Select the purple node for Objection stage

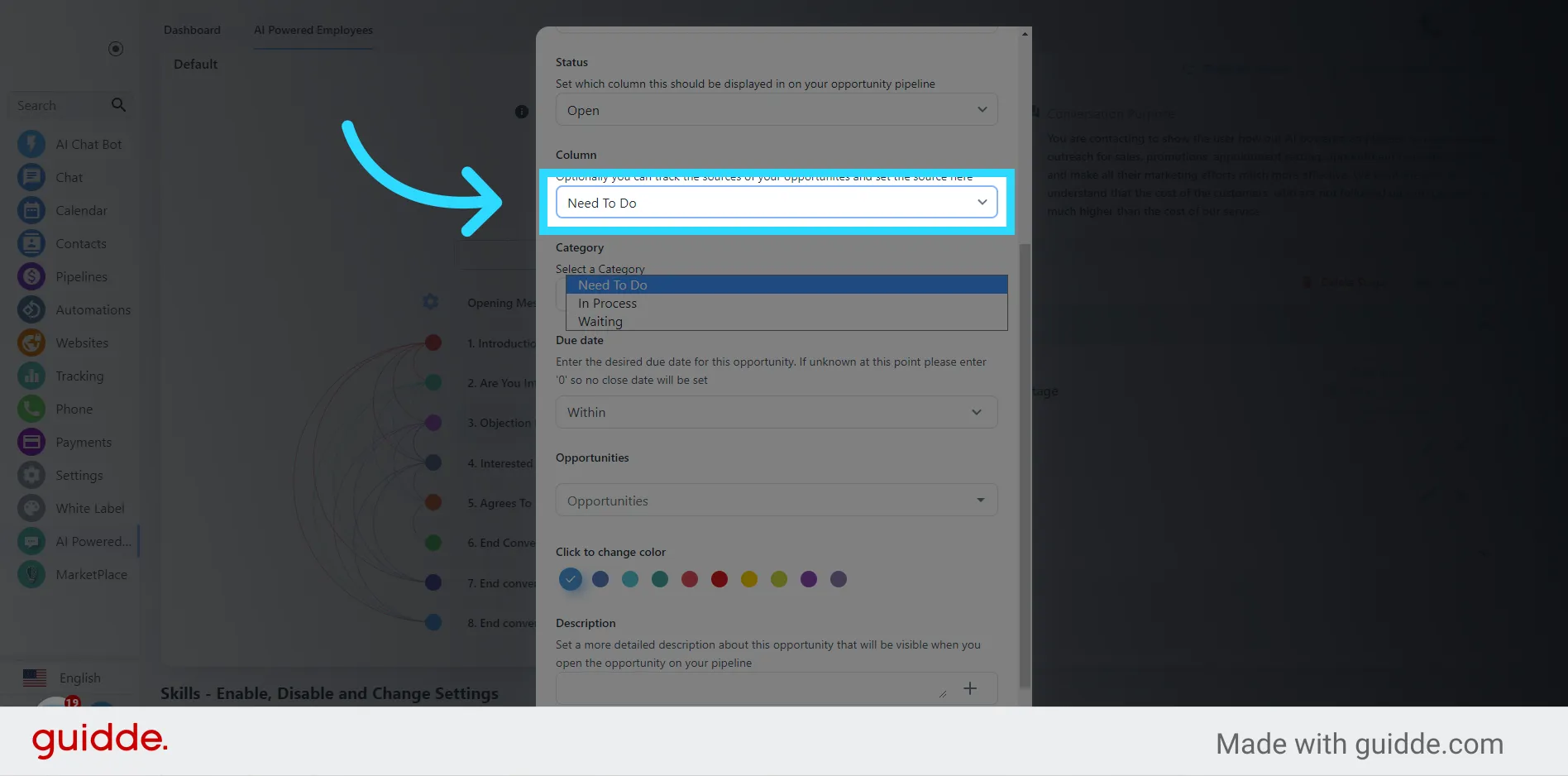pos(433,423)
